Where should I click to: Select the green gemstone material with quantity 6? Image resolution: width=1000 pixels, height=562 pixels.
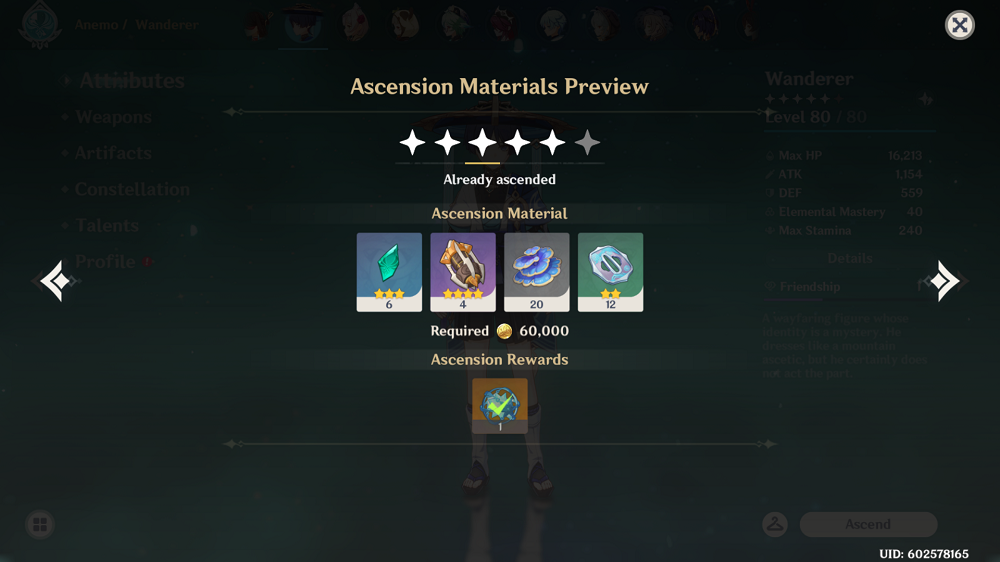click(x=389, y=272)
